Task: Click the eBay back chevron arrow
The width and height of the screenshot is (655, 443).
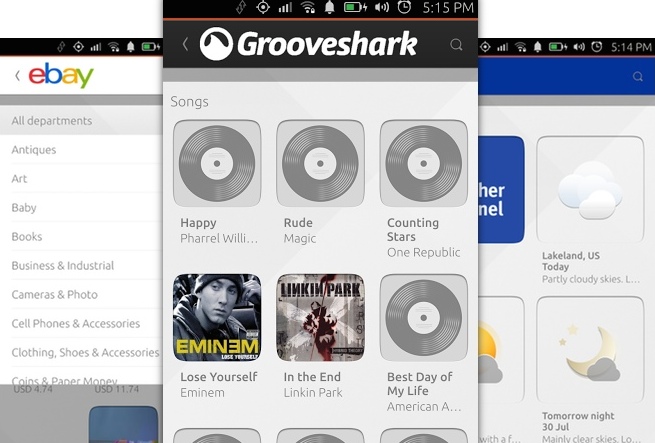Action: pyautogui.click(x=17, y=76)
